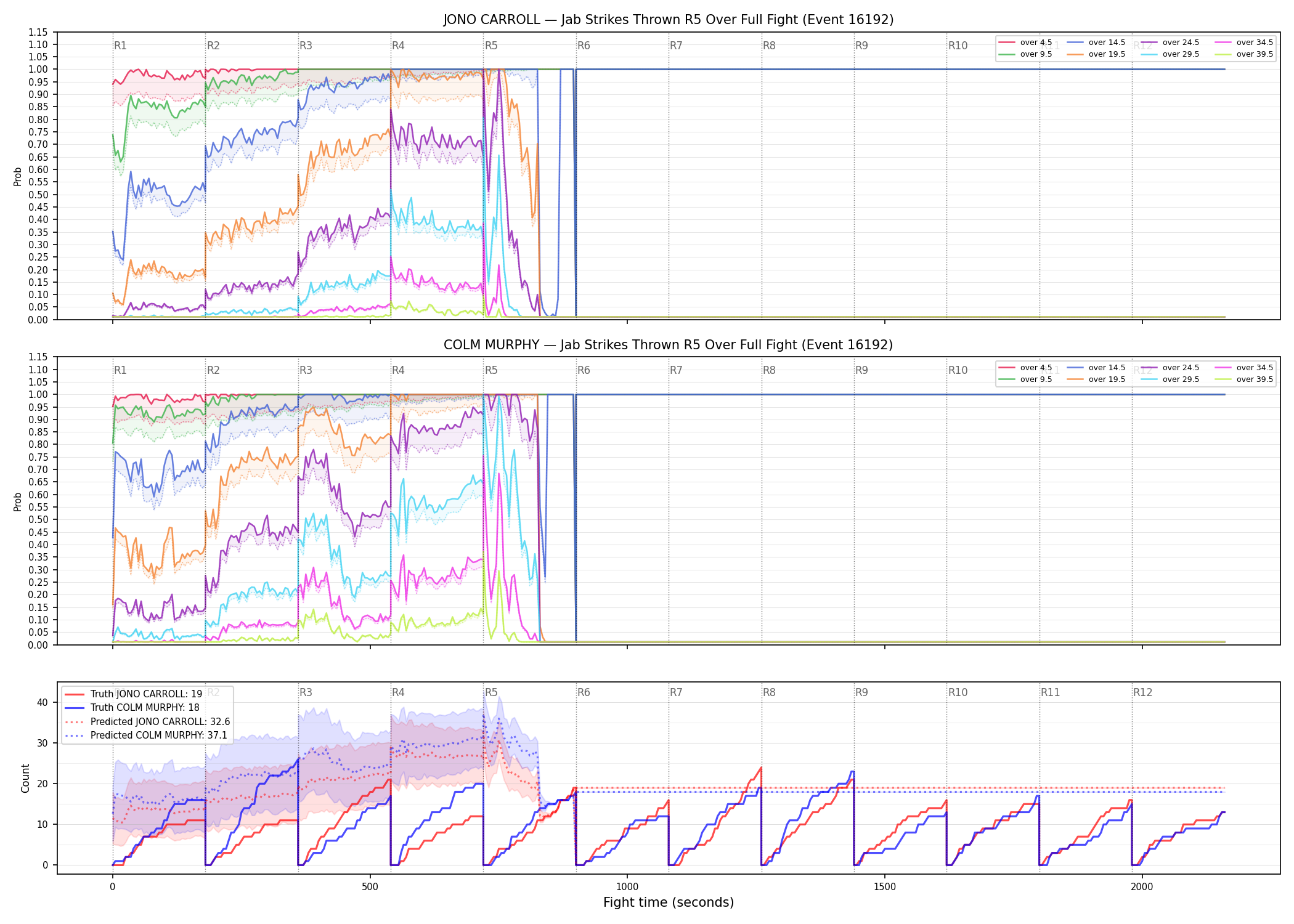Click the 'over 24.5' legend entry in top chart

coord(1170,43)
